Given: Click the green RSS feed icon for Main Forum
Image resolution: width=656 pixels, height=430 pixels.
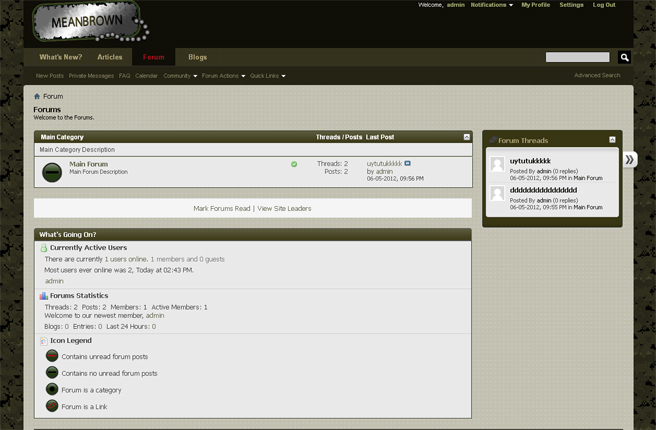Looking at the screenshot, I should pos(294,164).
